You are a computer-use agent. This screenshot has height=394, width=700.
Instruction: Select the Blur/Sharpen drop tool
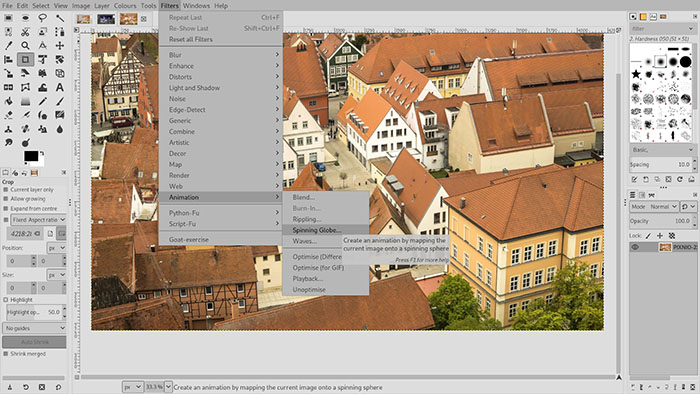point(59,129)
